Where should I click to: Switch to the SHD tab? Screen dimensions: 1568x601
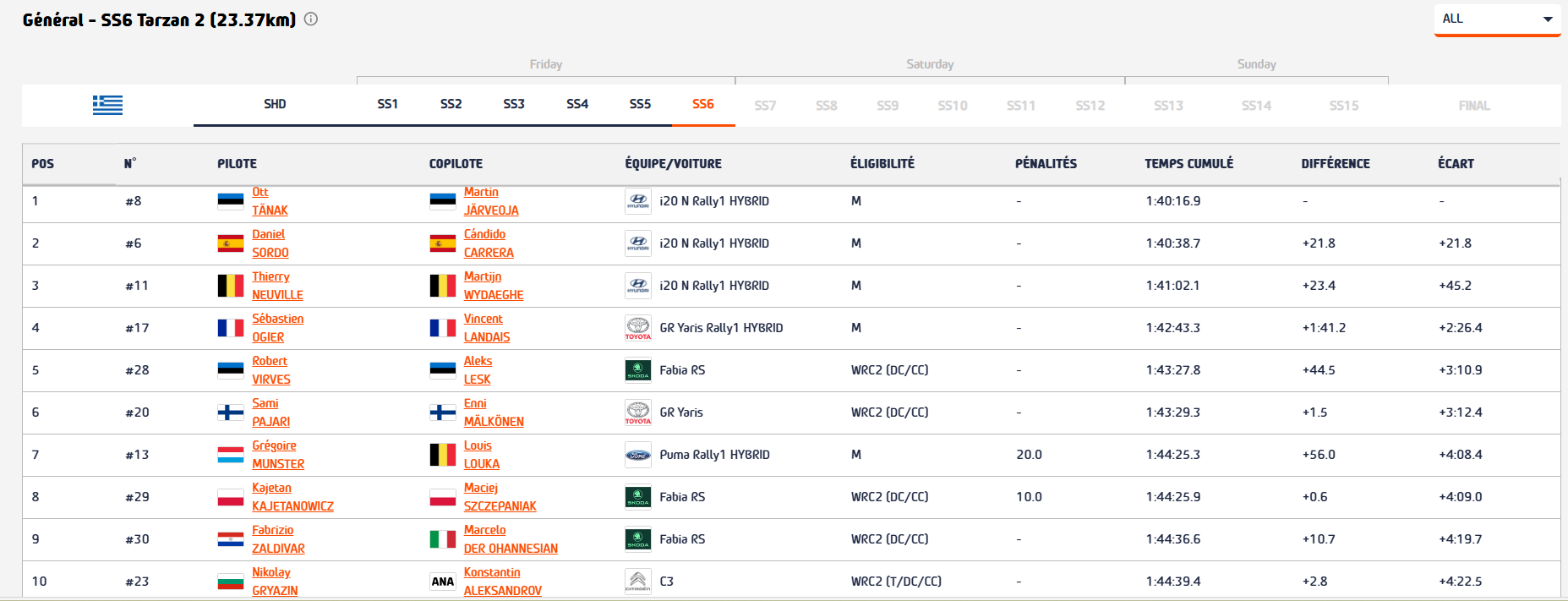click(x=275, y=104)
